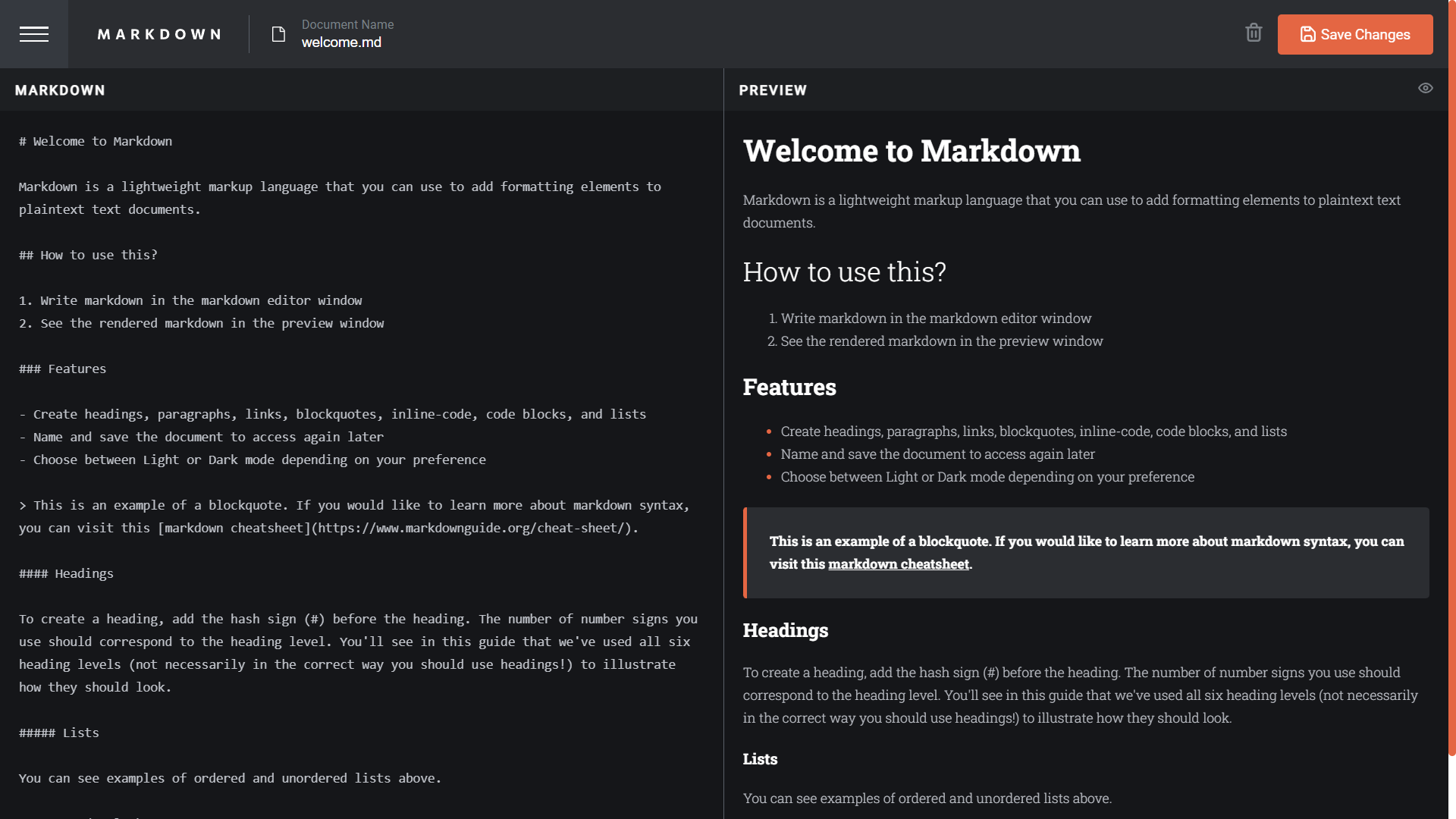Viewport: 1456px width, 819px height.
Task: Place cursor in '# Welcome to Markdown' line
Action: pos(96,142)
